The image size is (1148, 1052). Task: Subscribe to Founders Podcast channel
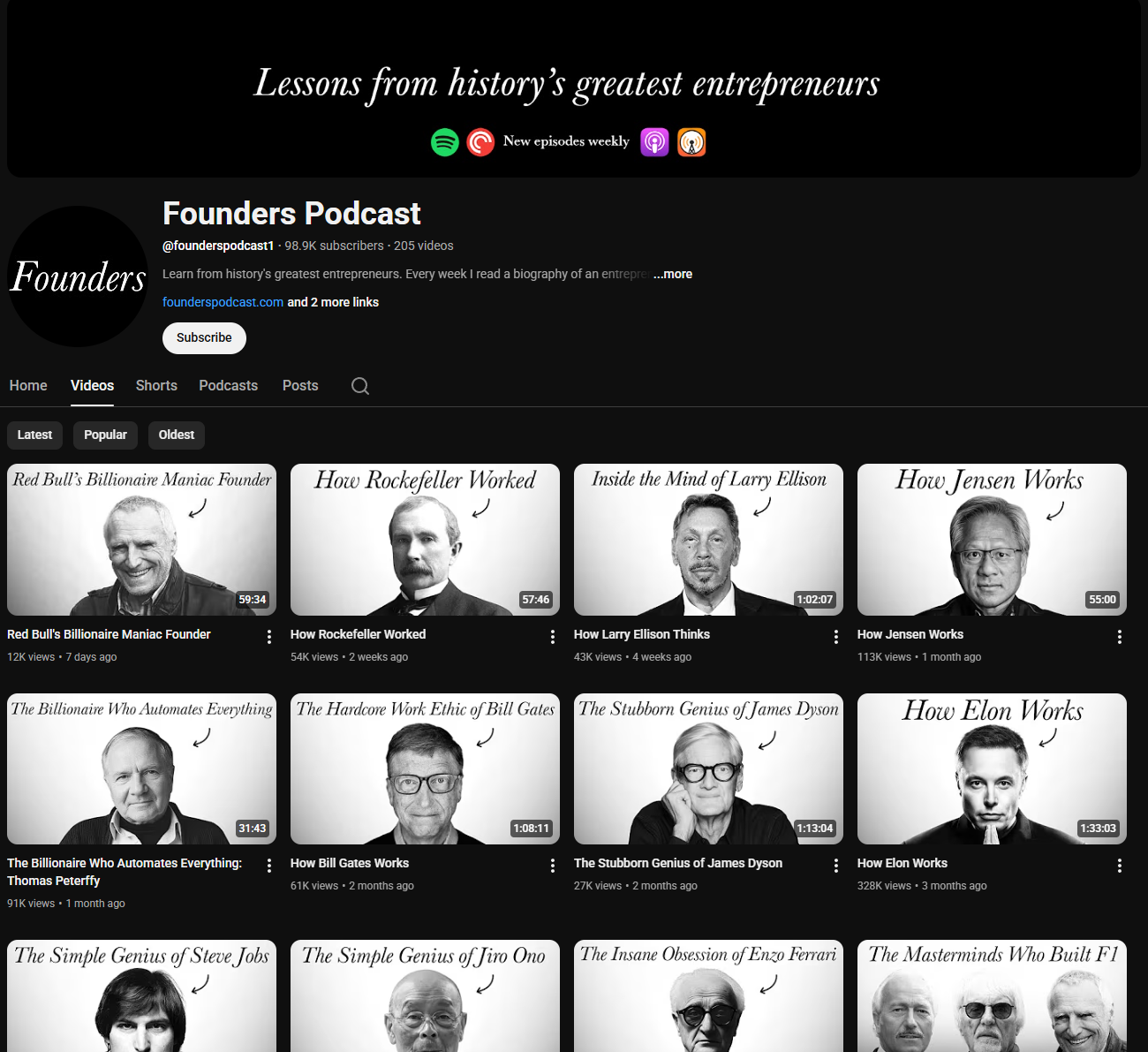204,338
